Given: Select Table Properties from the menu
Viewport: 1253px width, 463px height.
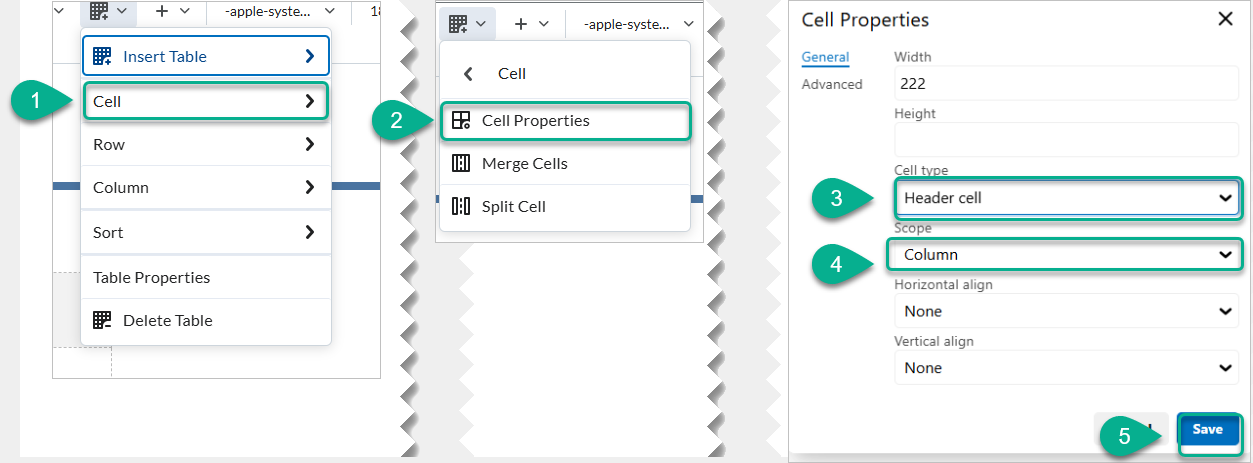Looking at the screenshot, I should click(152, 278).
